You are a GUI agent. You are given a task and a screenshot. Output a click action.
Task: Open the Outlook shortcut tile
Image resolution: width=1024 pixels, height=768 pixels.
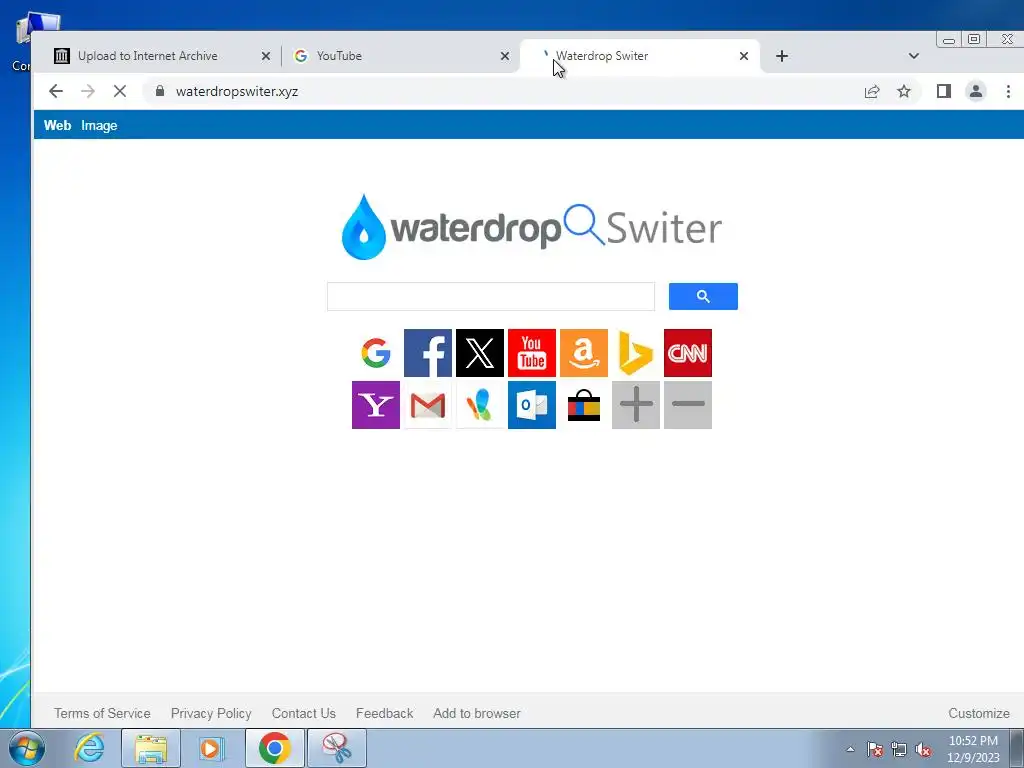pyautogui.click(x=532, y=405)
